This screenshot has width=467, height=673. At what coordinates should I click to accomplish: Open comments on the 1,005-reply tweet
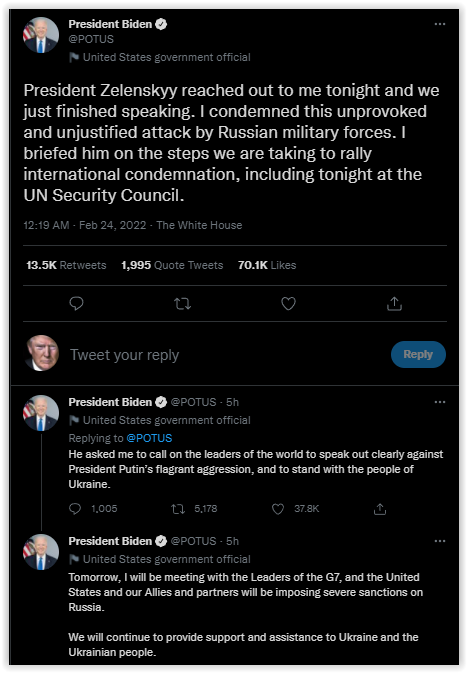click(75, 509)
